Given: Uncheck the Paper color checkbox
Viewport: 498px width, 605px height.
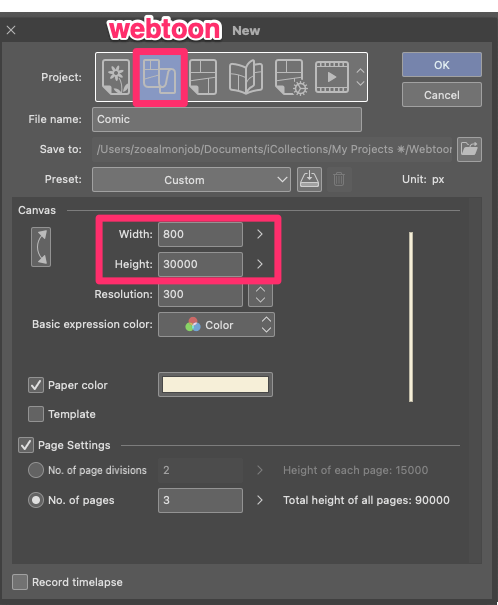Looking at the screenshot, I should 36,385.
